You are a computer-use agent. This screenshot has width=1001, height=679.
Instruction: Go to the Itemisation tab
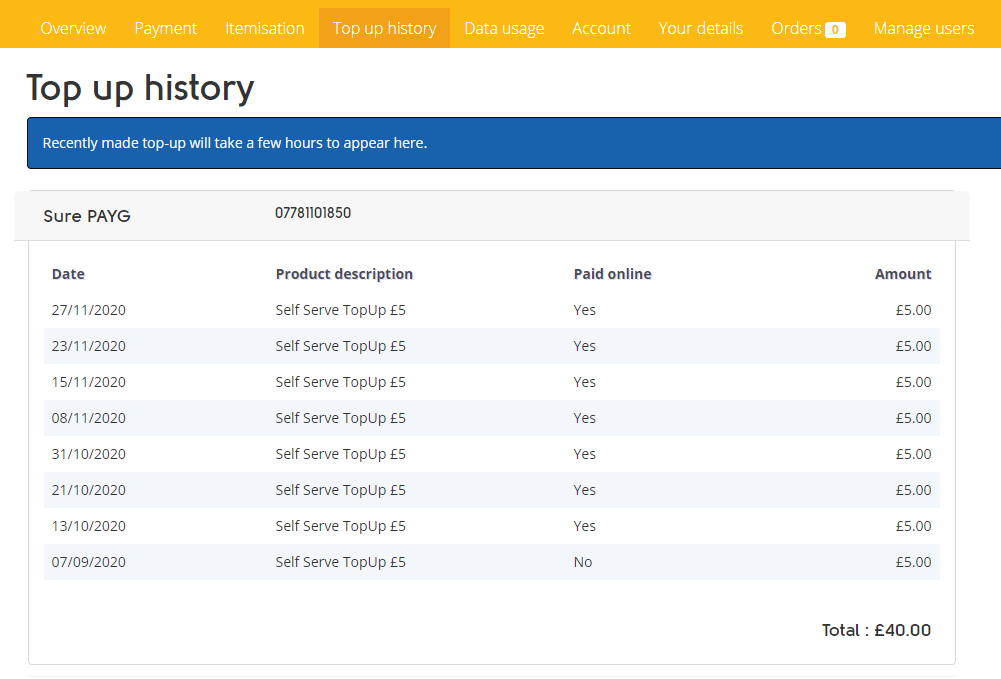tap(265, 28)
